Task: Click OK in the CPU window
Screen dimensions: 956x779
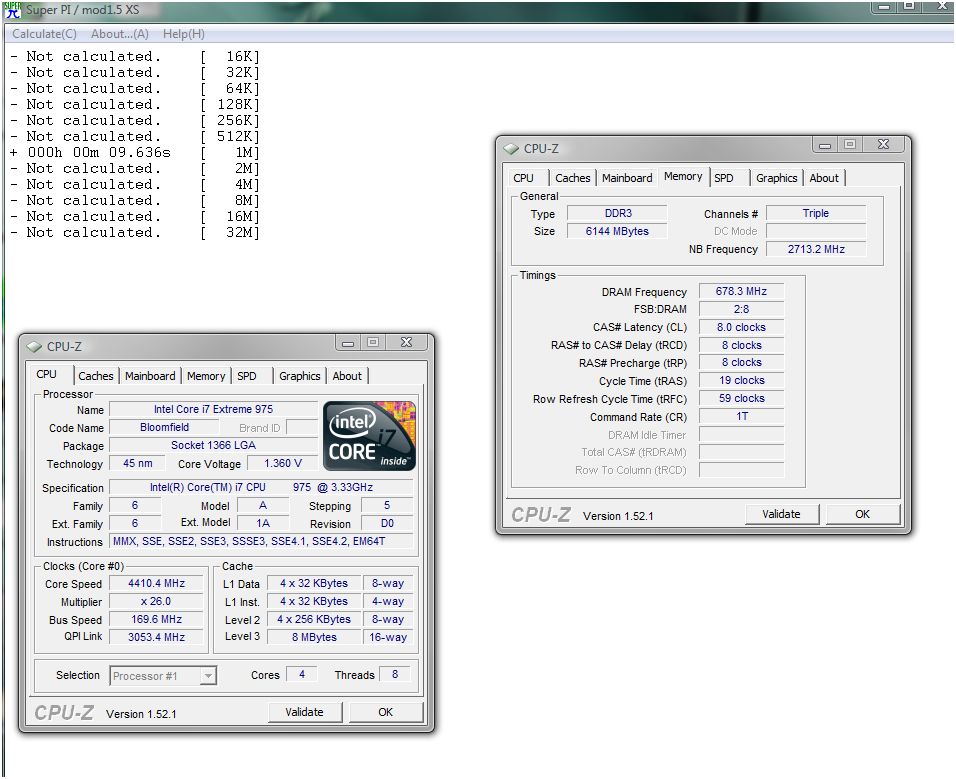Action: (385, 712)
